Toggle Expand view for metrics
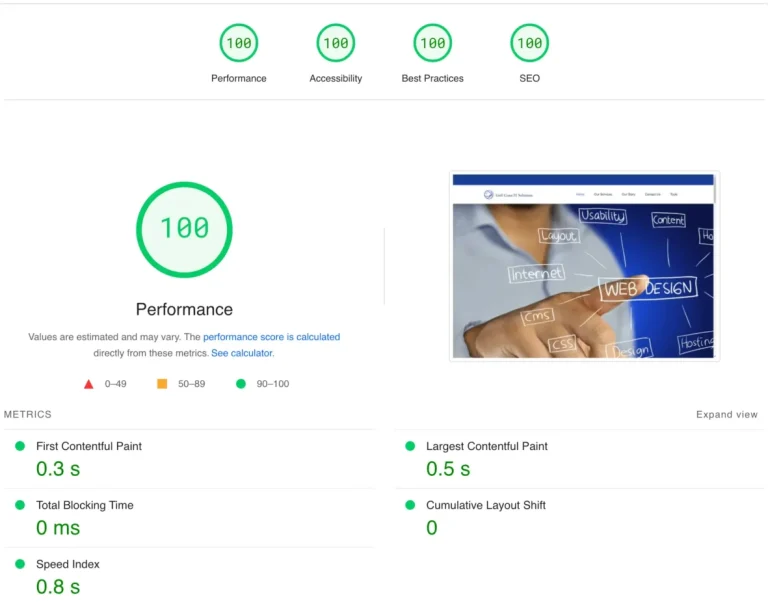 727,415
